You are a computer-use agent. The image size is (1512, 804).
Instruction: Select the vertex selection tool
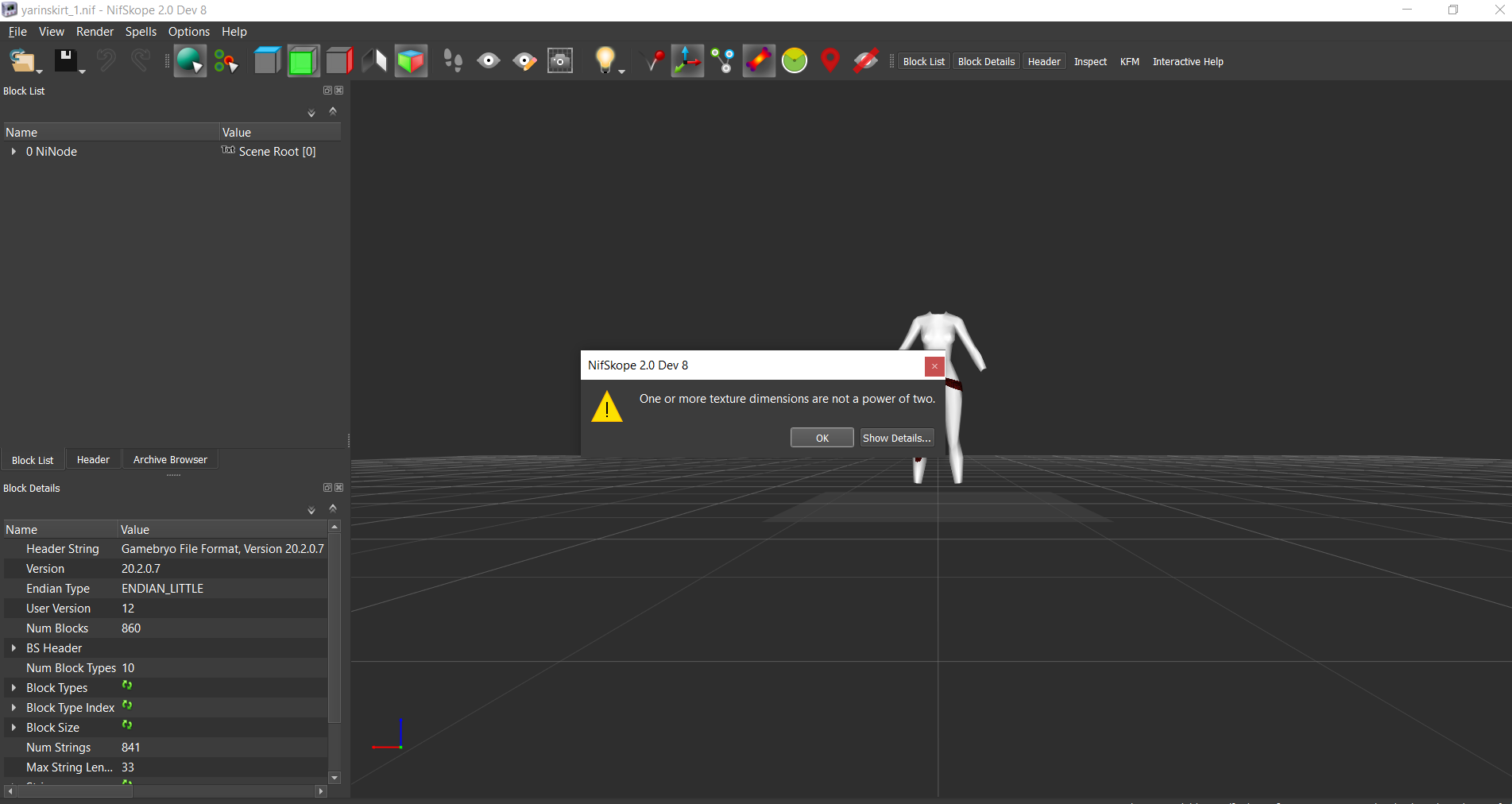226,60
